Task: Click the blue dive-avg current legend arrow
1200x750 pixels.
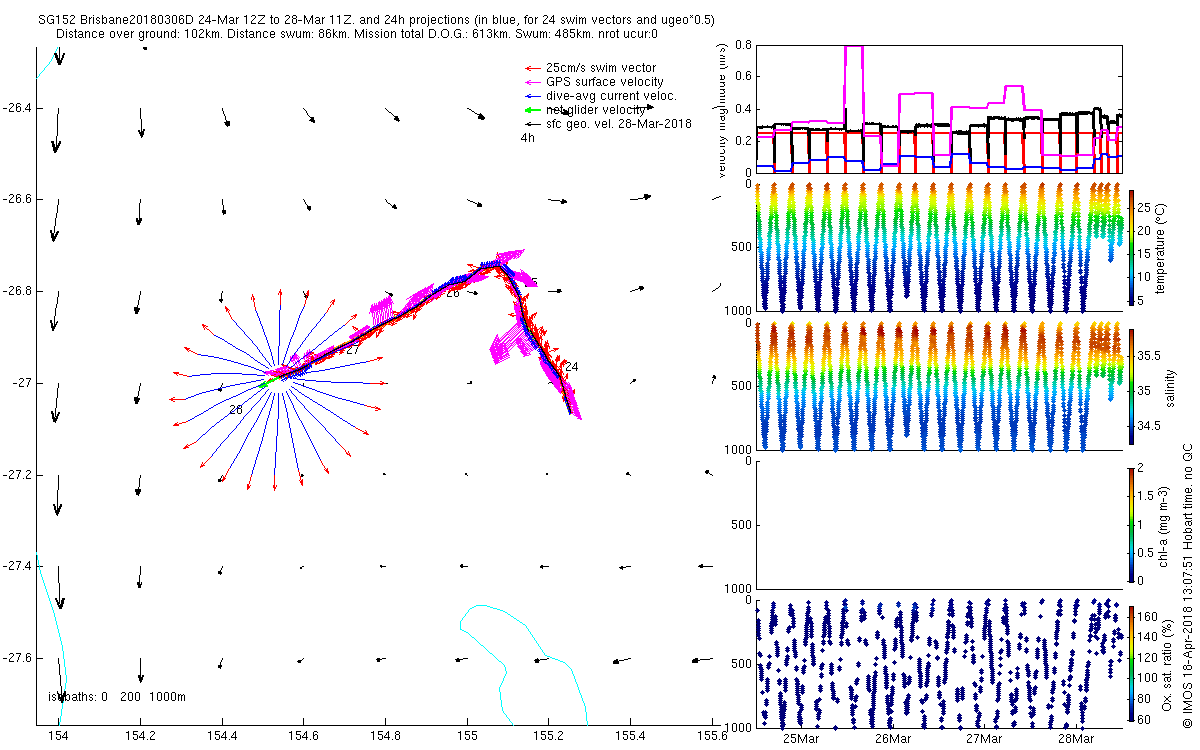Action: 532,96
